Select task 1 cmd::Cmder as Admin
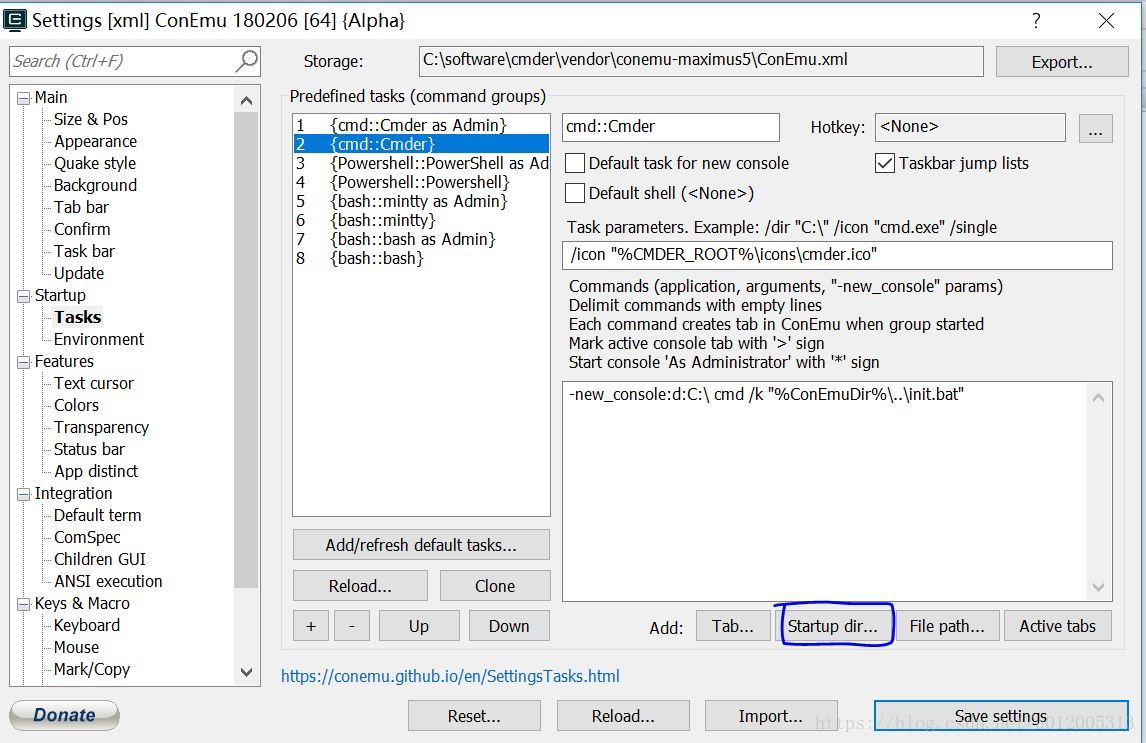The width and height of the screenshot is (1146, 743). pos(421,125)
